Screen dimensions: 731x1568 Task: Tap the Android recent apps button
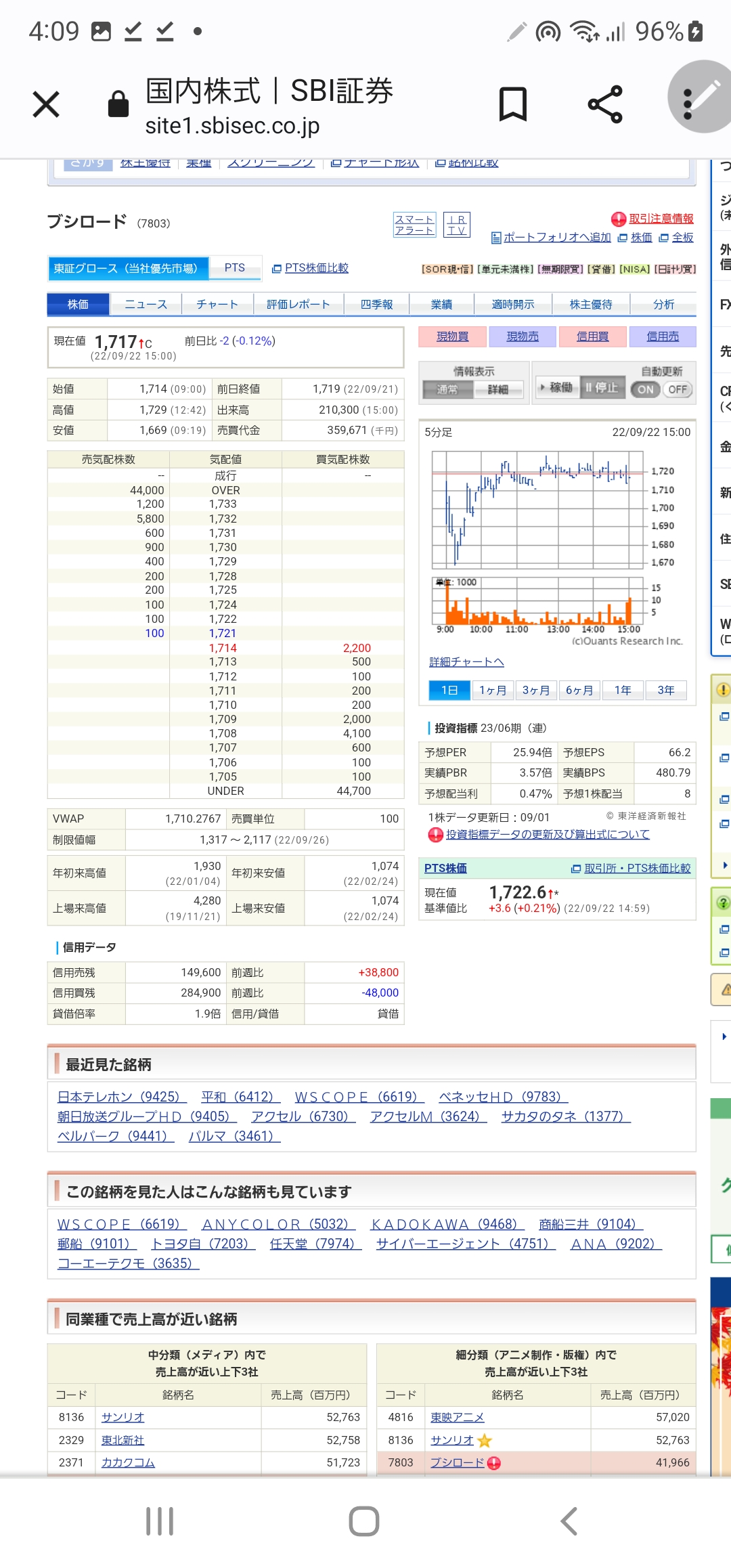pyautogui.click(x=160, y=1521)
